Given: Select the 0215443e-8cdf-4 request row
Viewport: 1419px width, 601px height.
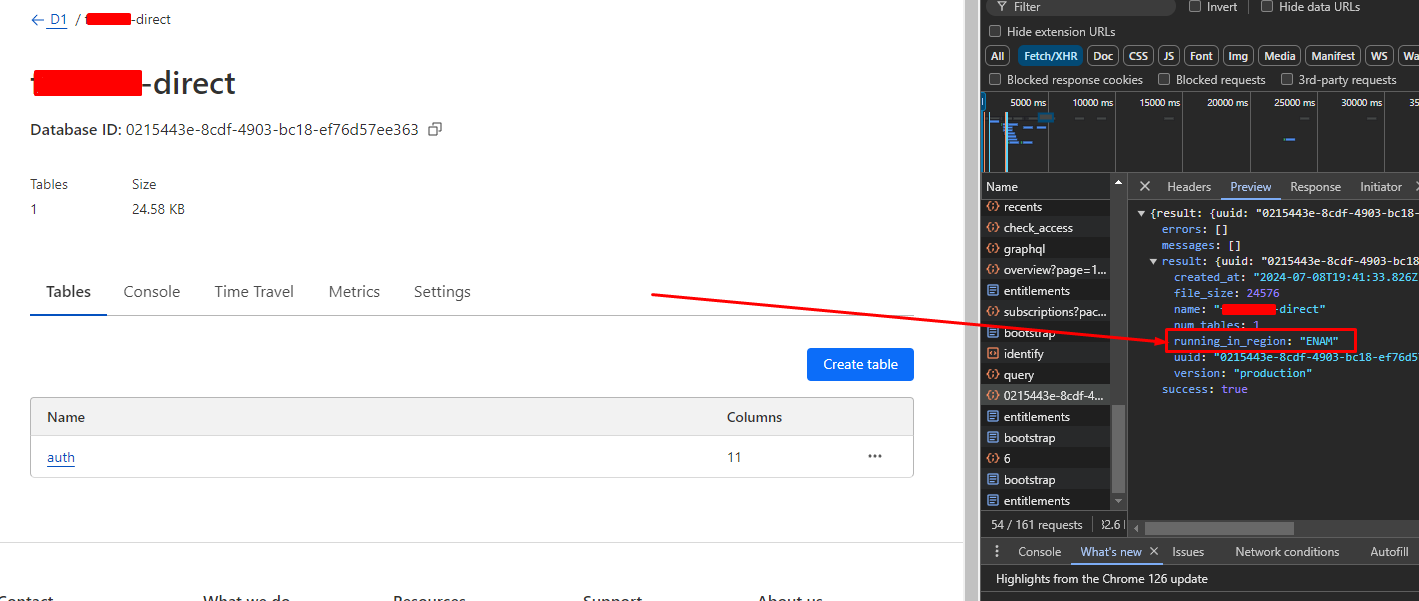Looking at the screenshot, I should point(1045,396).
